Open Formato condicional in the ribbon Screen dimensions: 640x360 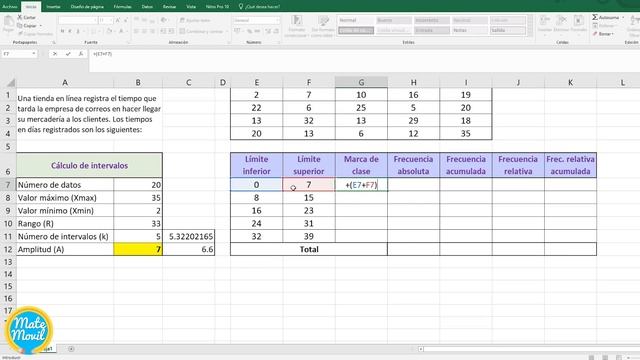pos(297,27)
